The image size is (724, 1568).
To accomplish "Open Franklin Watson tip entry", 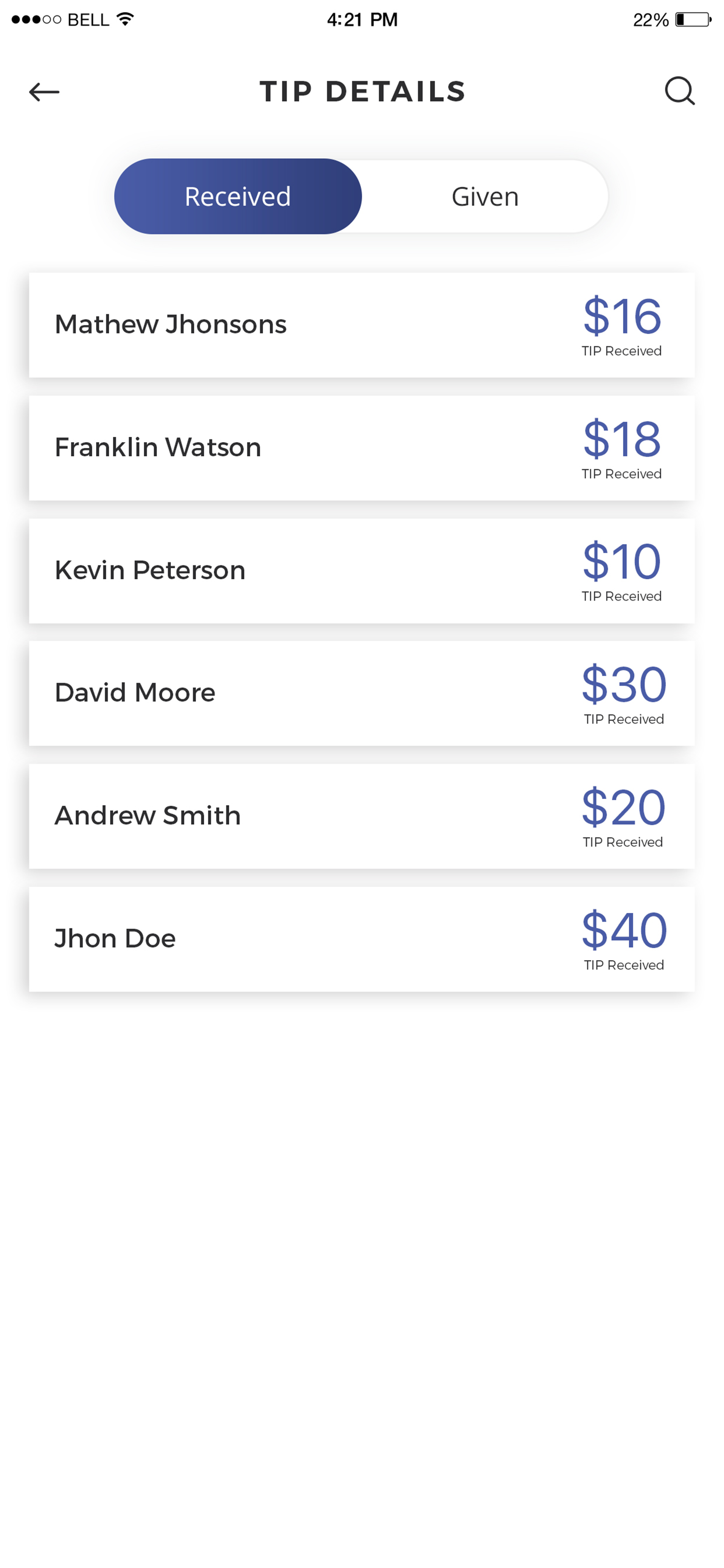I will pyautogui.click(x=362, y=448).
